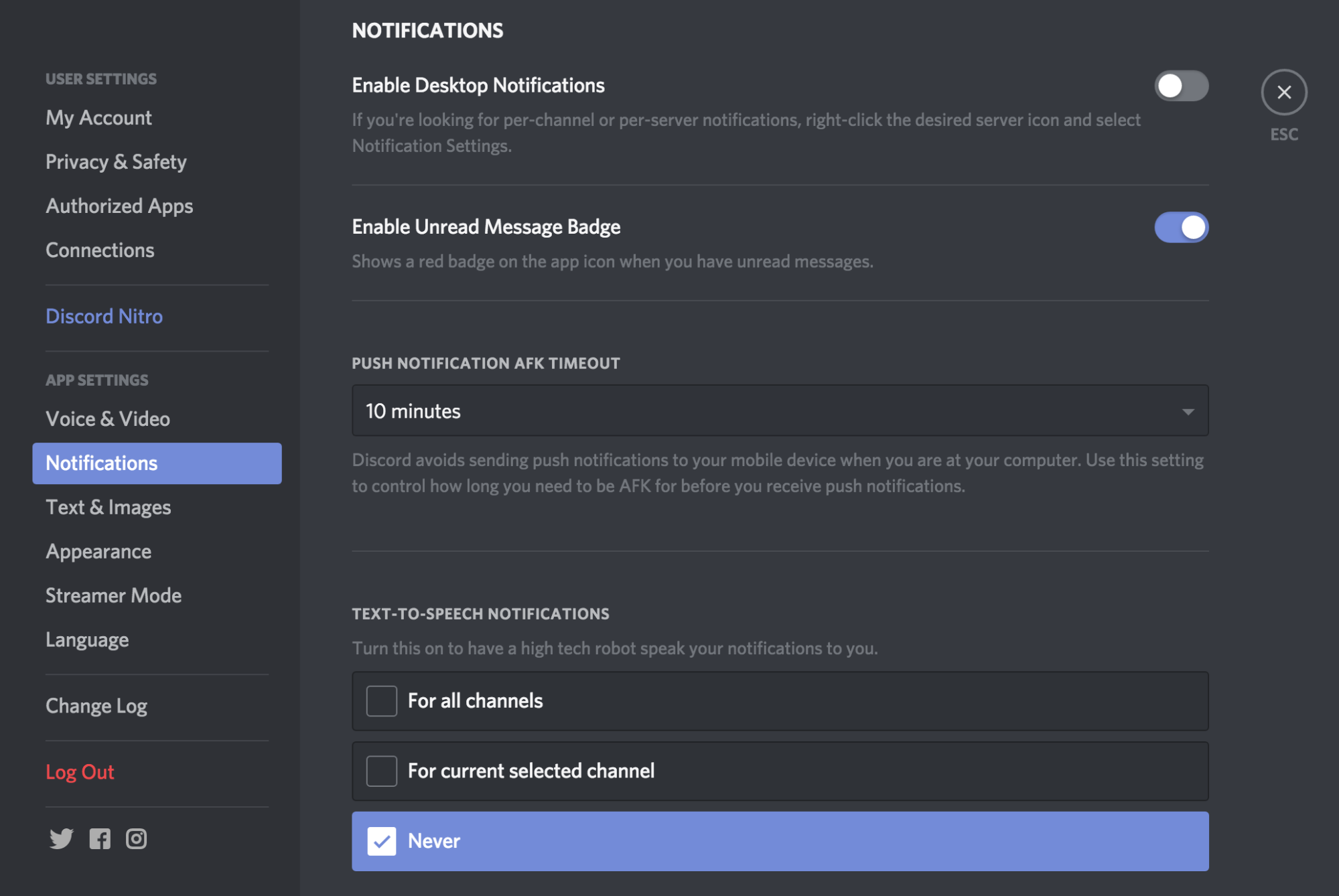1339x896 pixels.
Task: Enable Desktop Notifications
Action: tap(1181, 86)
